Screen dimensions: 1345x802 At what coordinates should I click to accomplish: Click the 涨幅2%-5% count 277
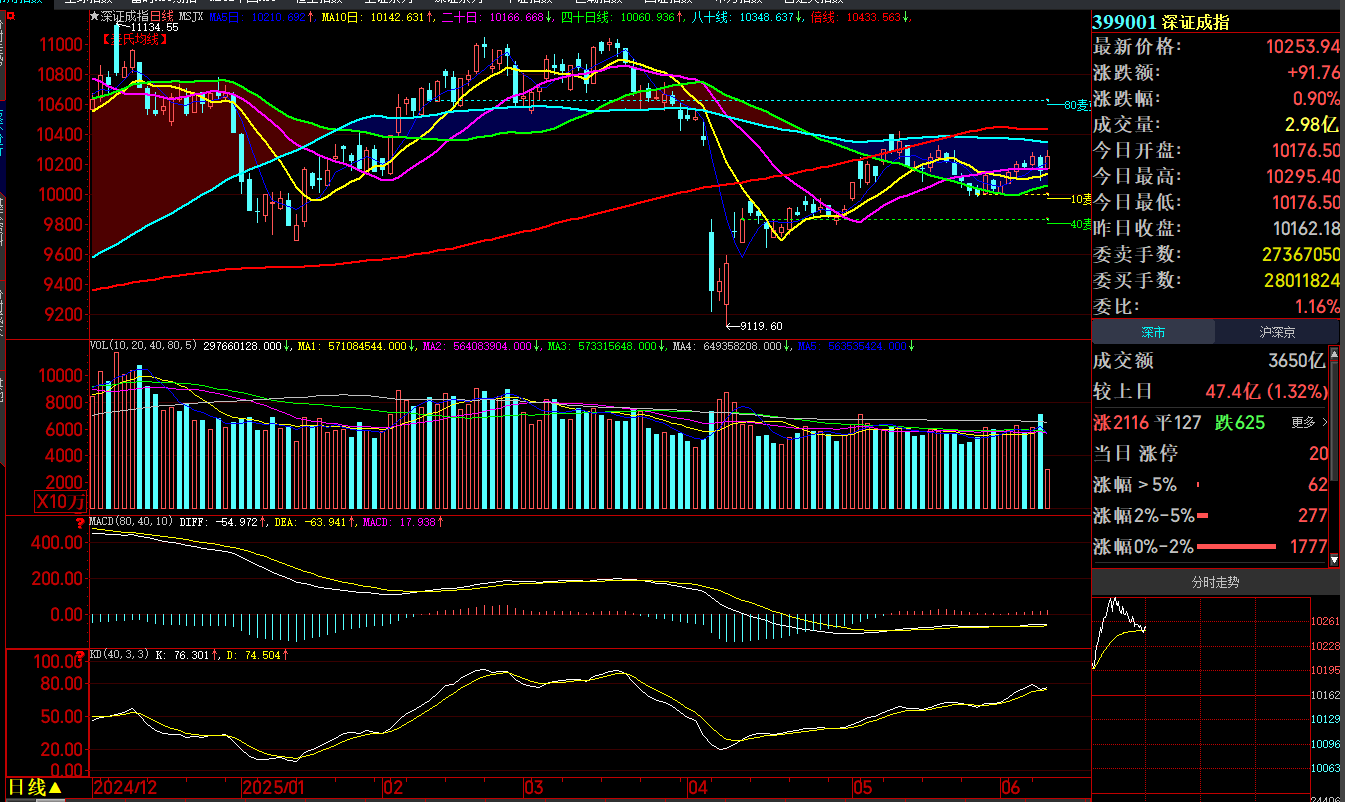pos(1314,516)
